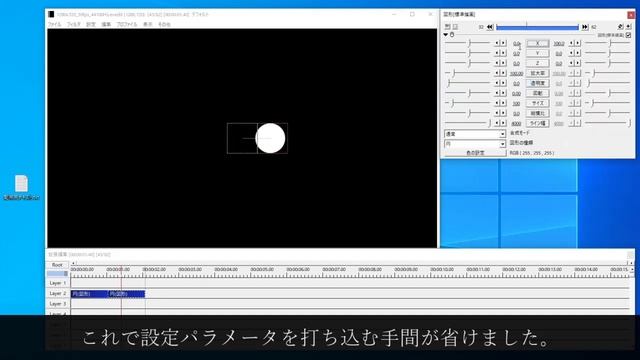640x360 pixels.
Task: Collapse the filter section with triangle arrow
Action: pos(446,35)
